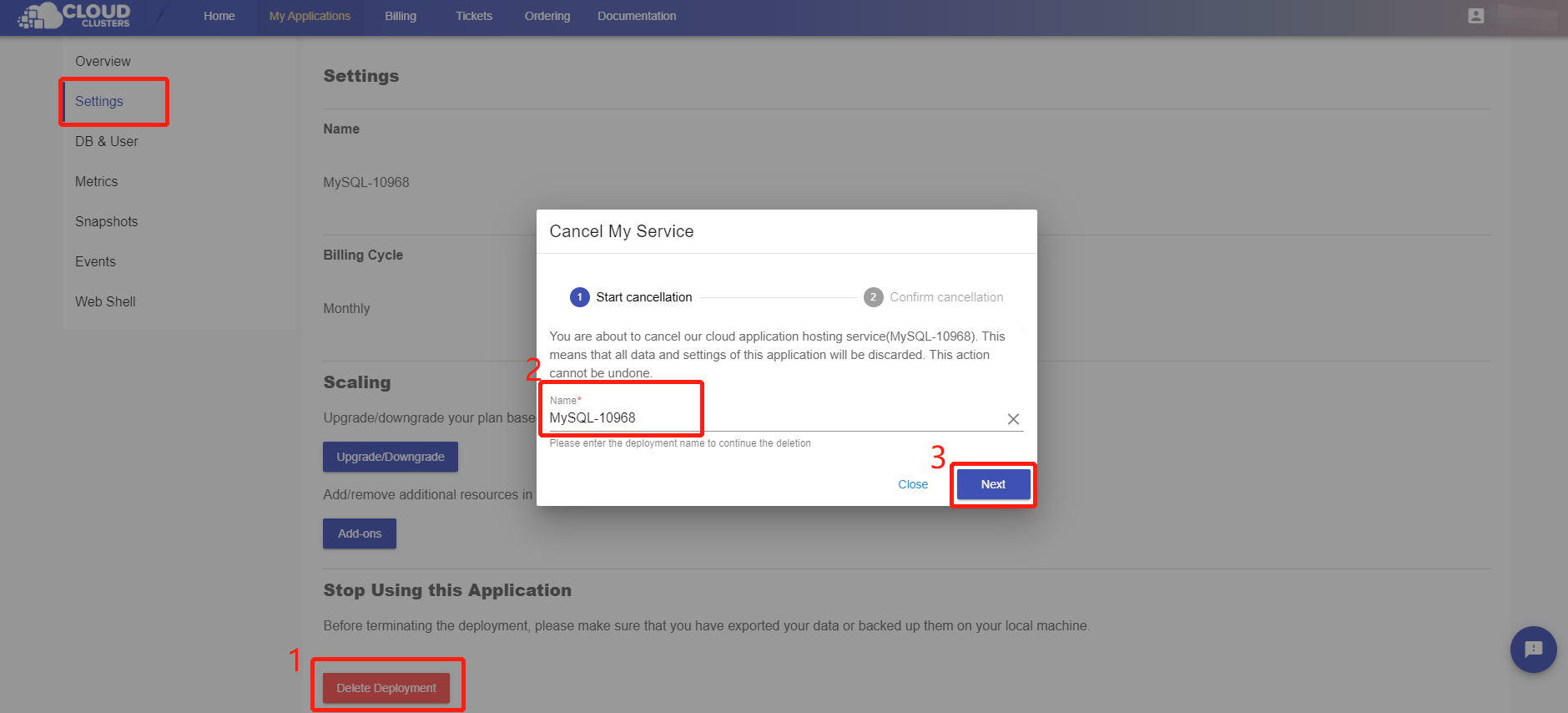This screenshot has width=1568, height=713.
Task: Click the Upgrade/Downgrade button
Action: pyautogui.click(x=391, y=457)
